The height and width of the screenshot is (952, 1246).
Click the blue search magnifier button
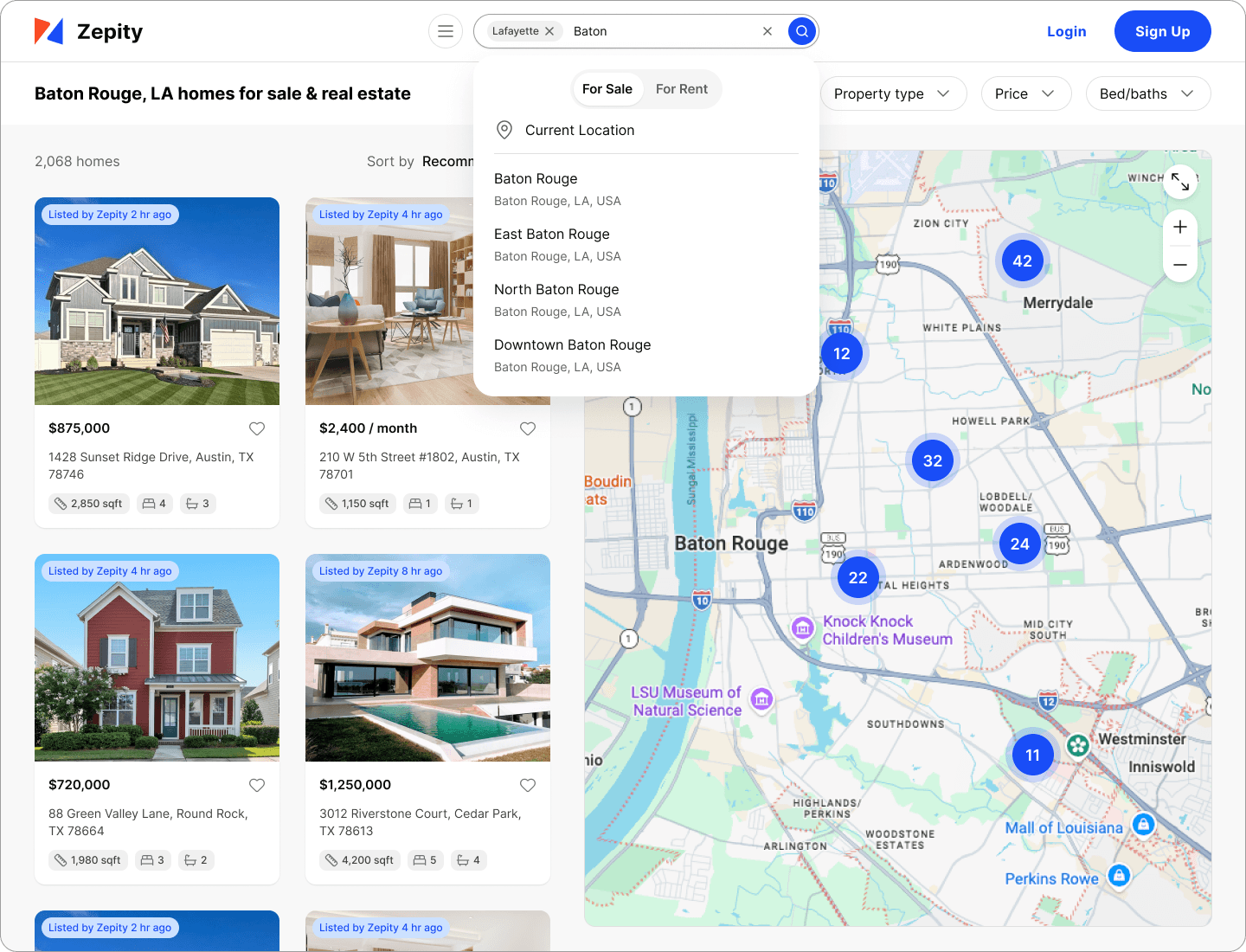(802, 31)
